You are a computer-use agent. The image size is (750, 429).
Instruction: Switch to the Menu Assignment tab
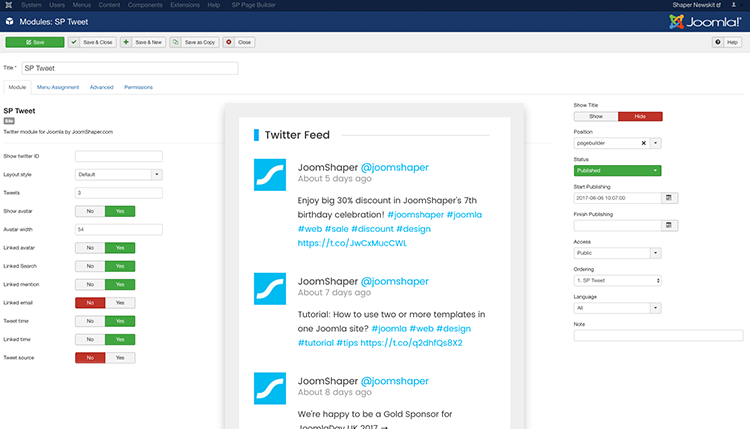(x=58, y=88)
